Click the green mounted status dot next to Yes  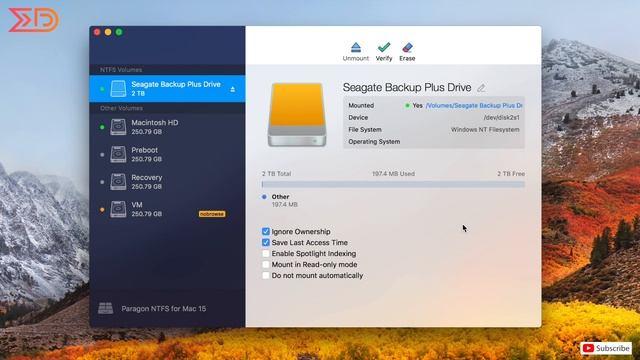[x=407, y=105]
